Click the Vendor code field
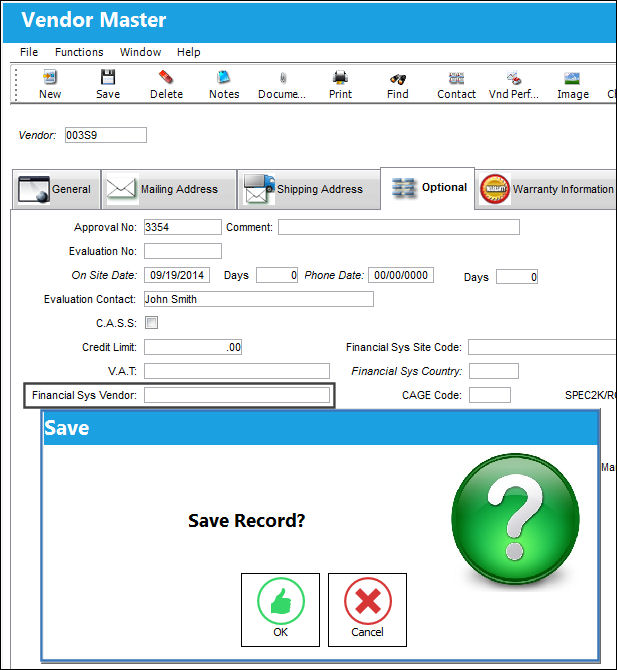 point(106,135)
